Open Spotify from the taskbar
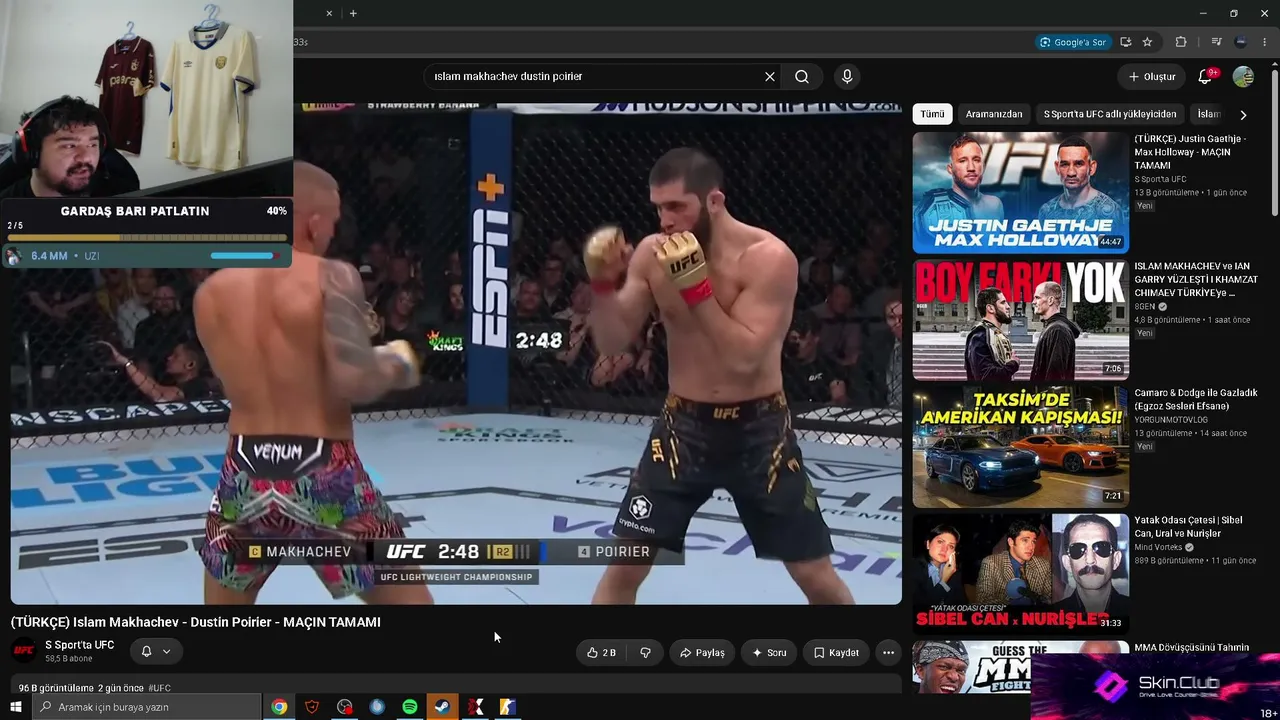Screen dimensions: 1280x720 [409, 707]
